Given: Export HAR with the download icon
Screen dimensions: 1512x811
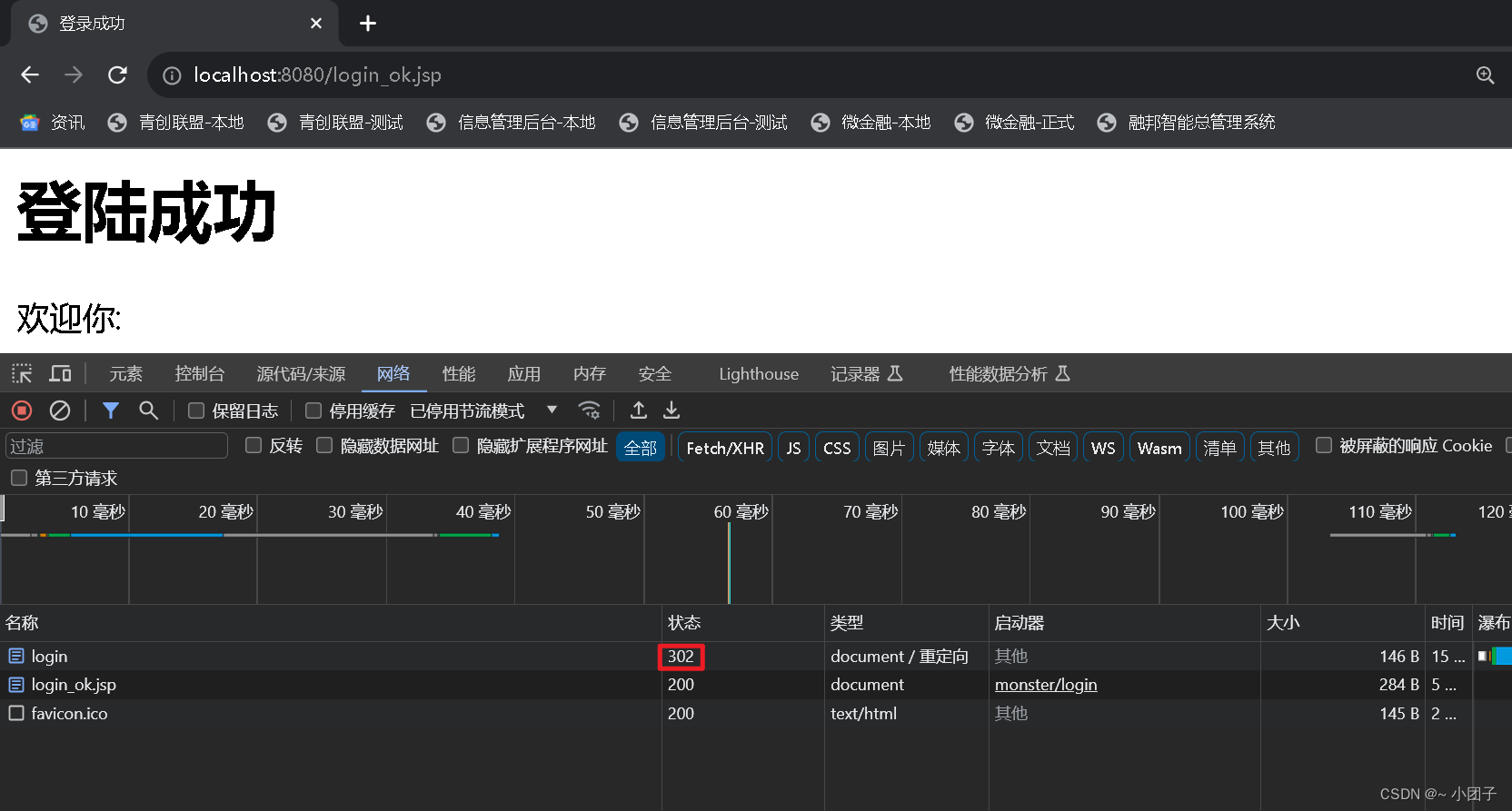Looking at the screenshot, I should coord(671,410).
